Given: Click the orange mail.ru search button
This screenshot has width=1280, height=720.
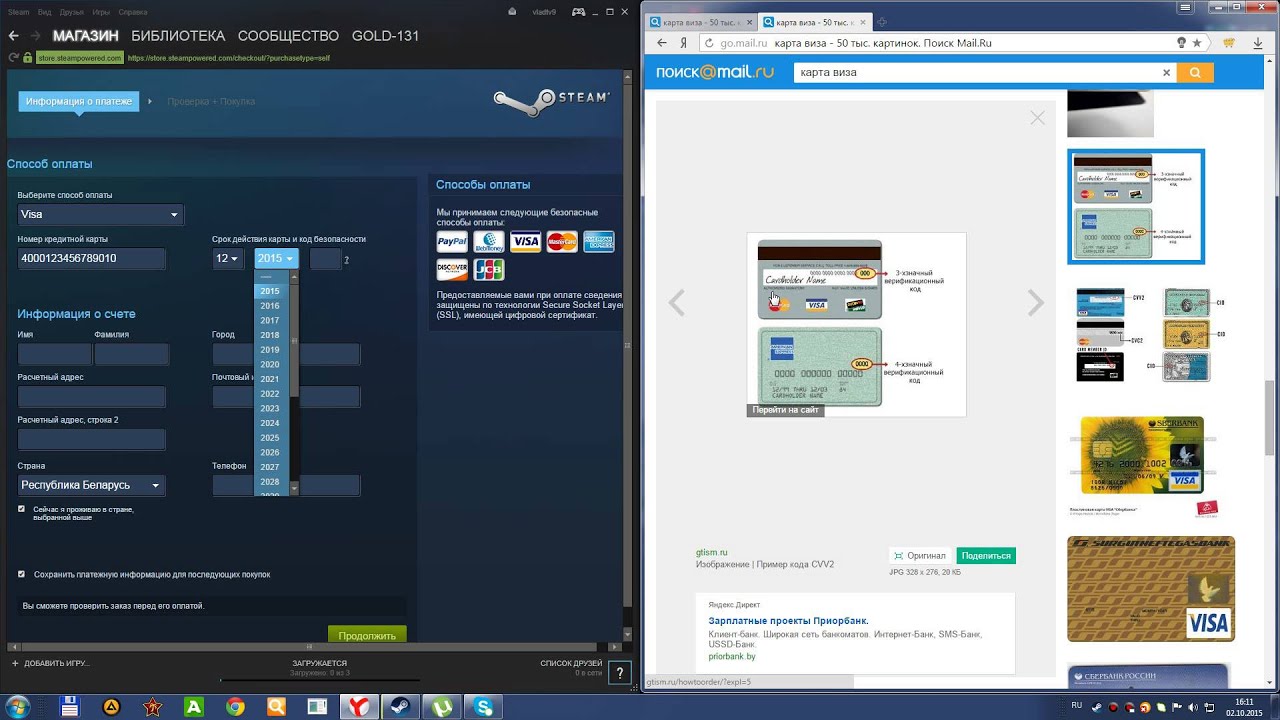Looking at the screenshot, I should point(1195,72).
